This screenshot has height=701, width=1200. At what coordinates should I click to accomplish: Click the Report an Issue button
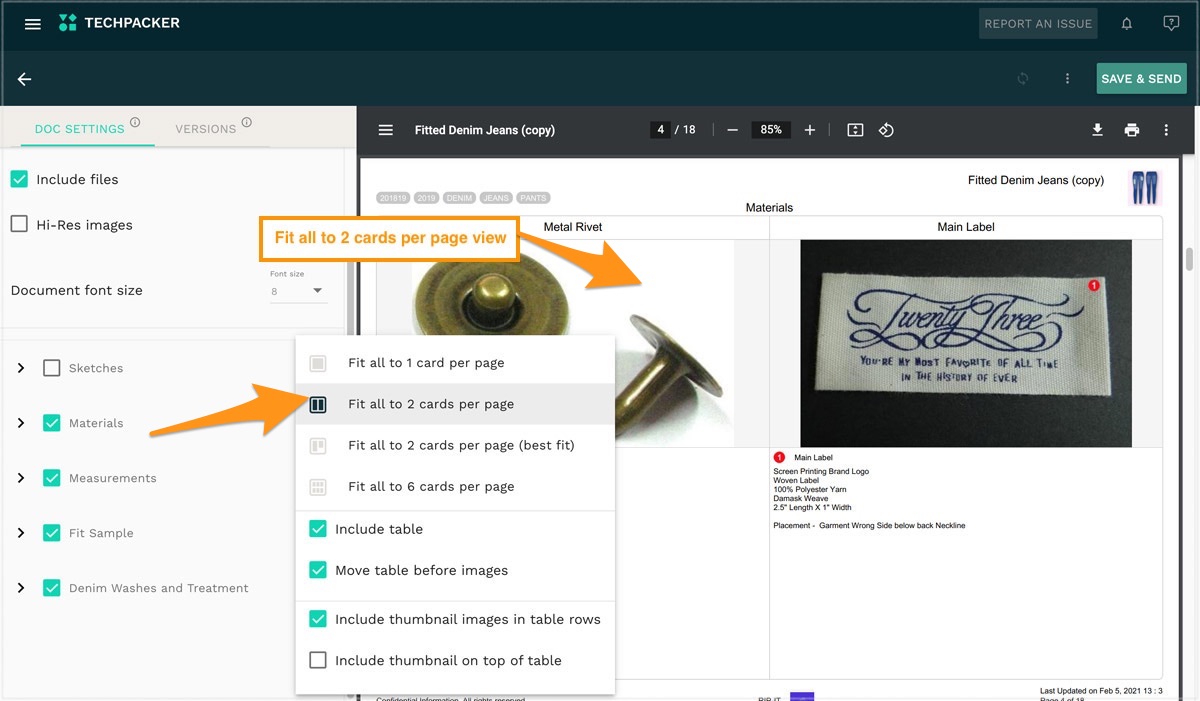(1038, 24)
